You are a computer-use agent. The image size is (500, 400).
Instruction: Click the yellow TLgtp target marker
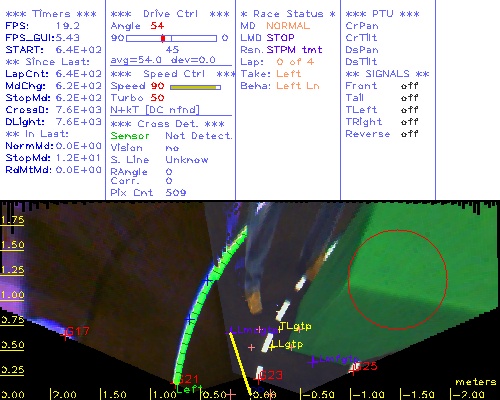tap(280, 328)
